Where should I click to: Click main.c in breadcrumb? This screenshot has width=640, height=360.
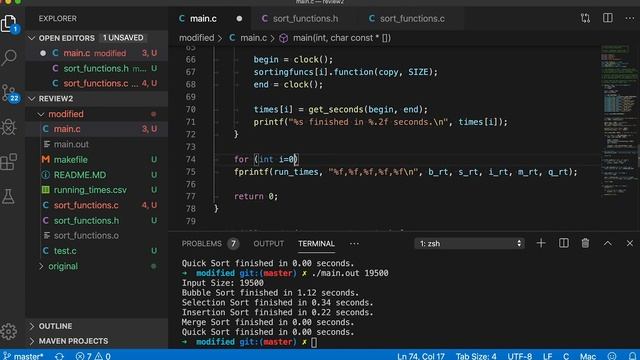(247, 38)
